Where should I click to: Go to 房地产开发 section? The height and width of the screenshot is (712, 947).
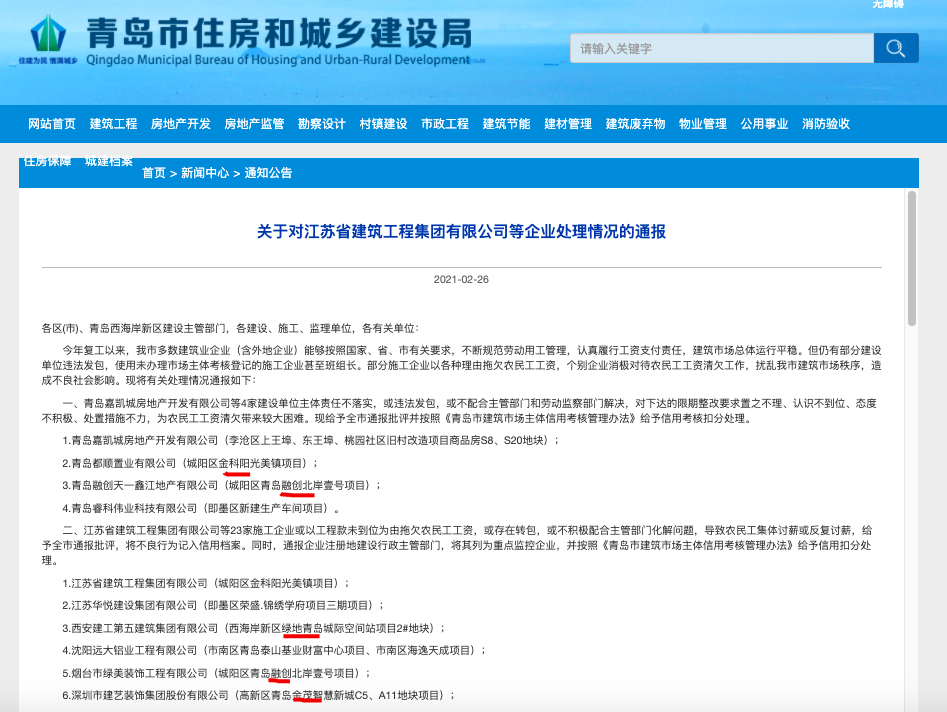pyautogui.click(x=181, y=124)
